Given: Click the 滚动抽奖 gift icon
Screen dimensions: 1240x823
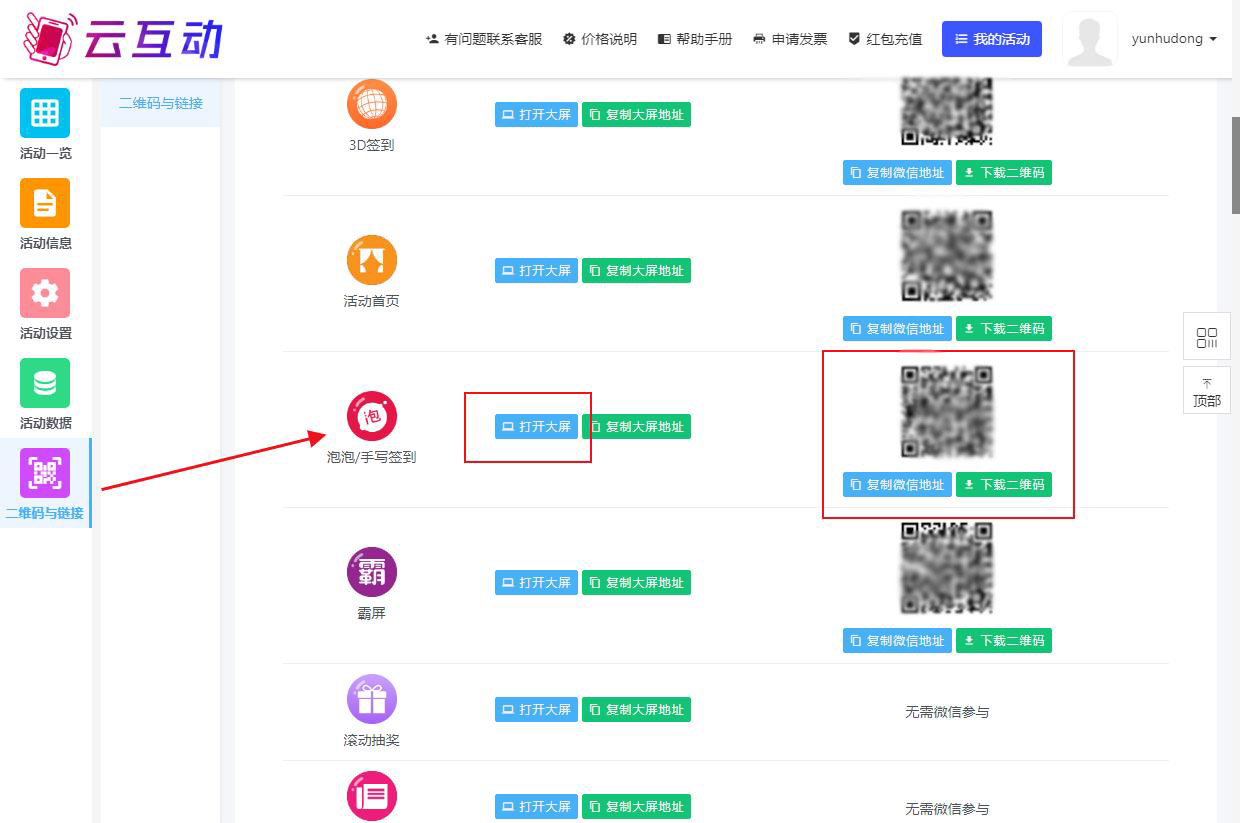Looking at the screenshot, I should point(372,699).
